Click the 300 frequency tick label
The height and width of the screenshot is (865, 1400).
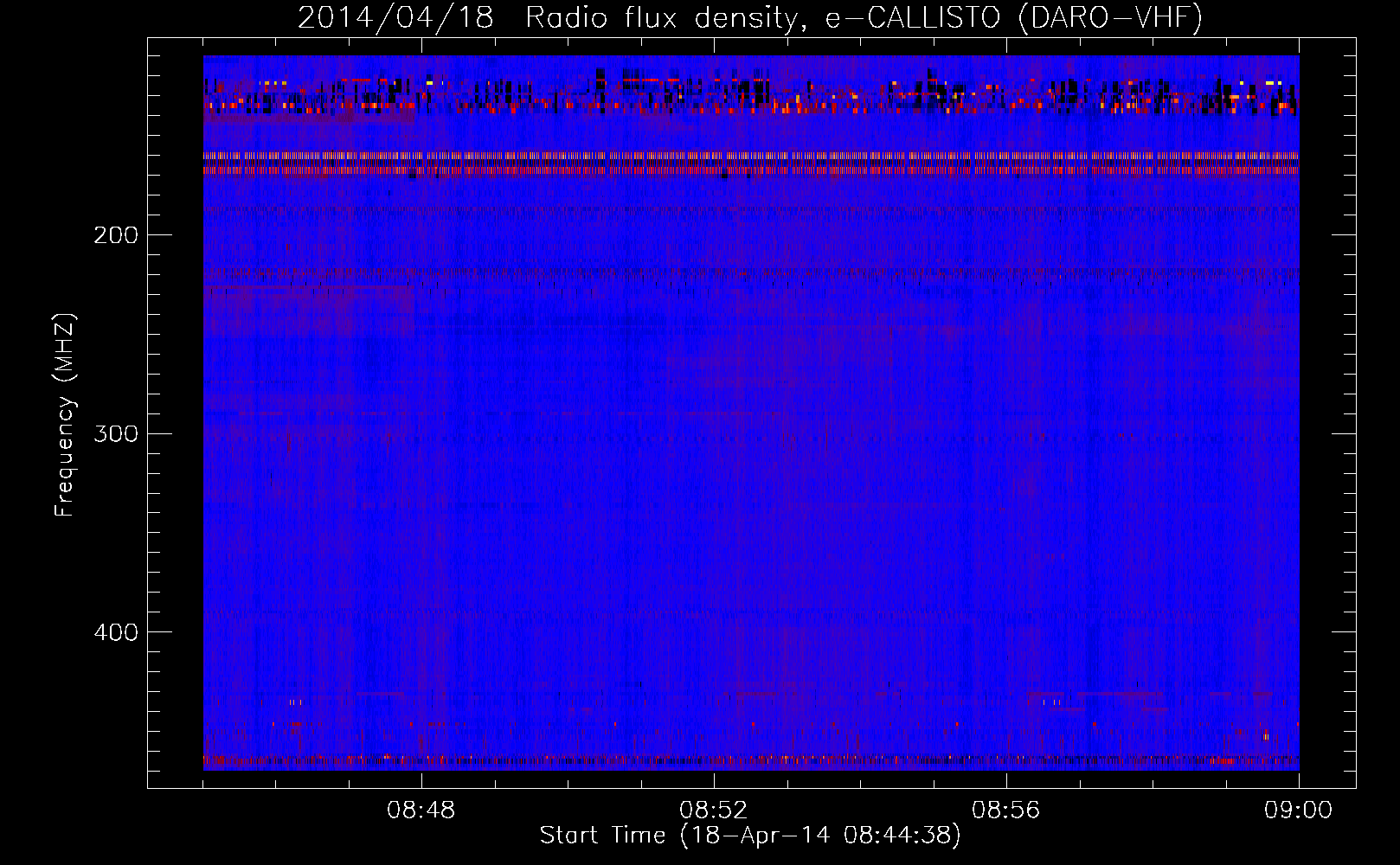click(116, 433)
